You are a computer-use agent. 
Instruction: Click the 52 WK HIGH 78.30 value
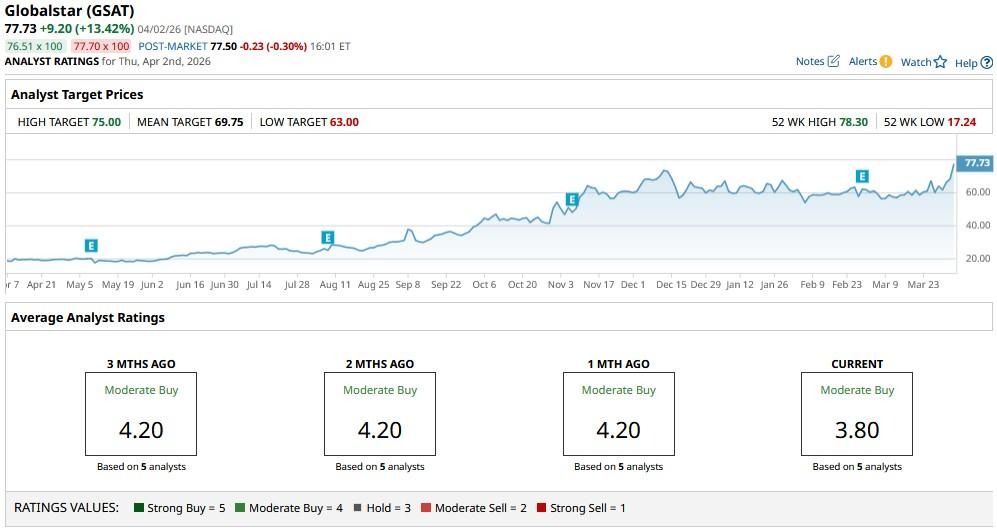coord(853,122)
